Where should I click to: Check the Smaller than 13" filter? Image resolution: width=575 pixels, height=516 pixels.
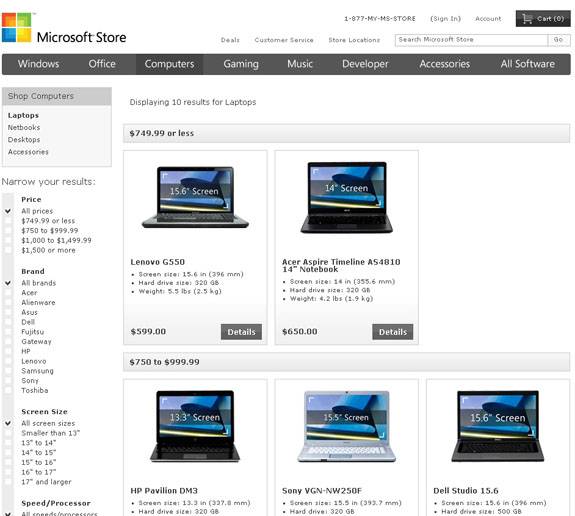point(8,433)
